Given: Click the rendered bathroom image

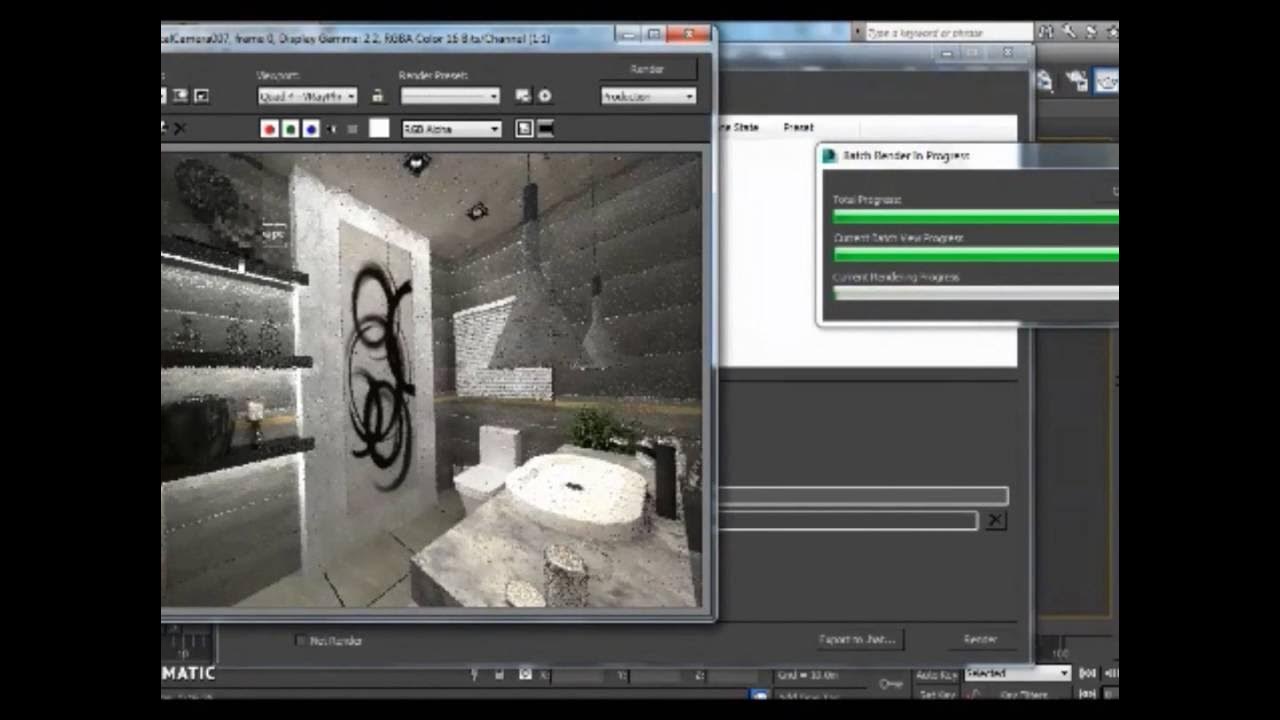Looking at the screenshot, I should 431,379.
